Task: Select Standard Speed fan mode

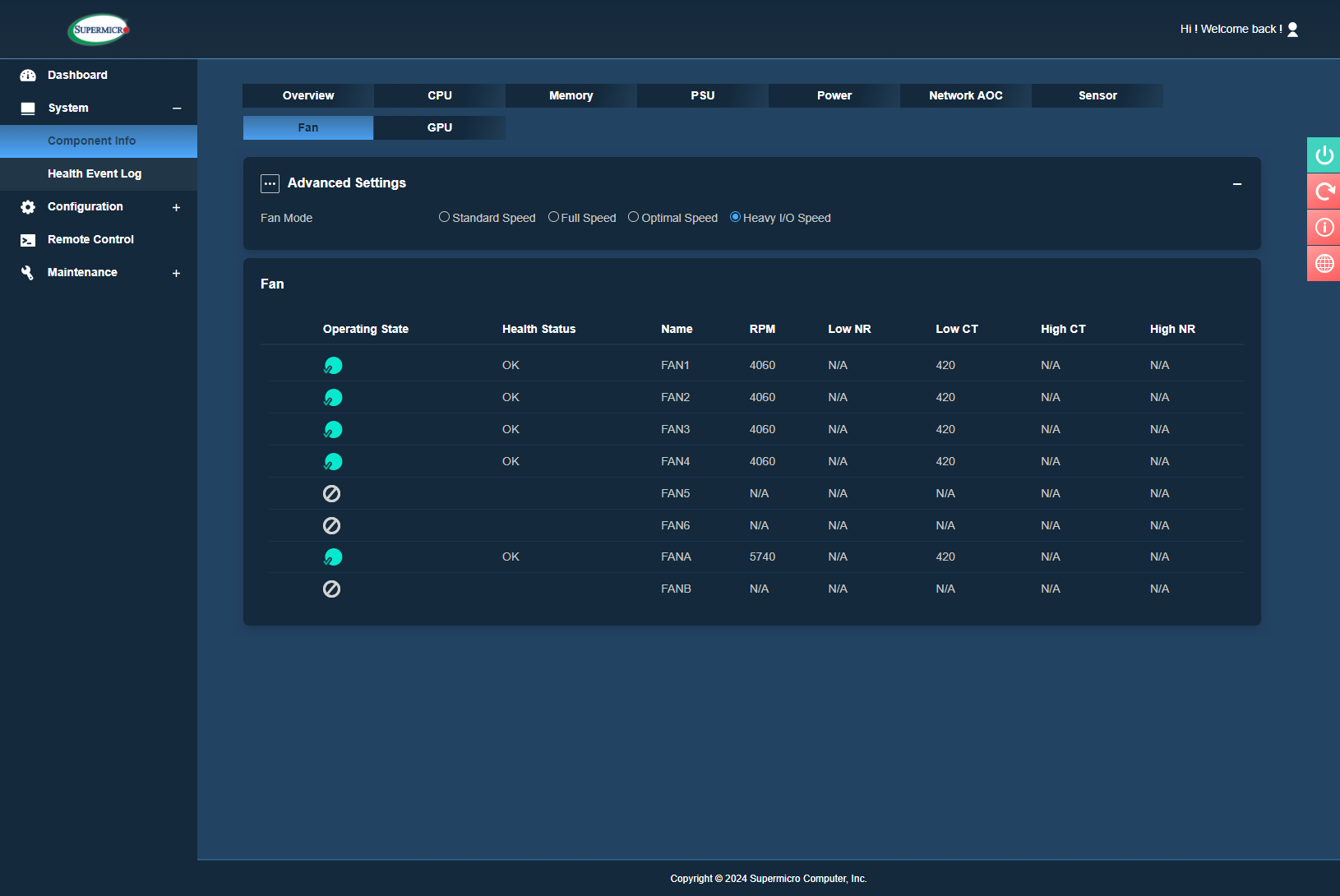Action: click(x=444, y=217)
